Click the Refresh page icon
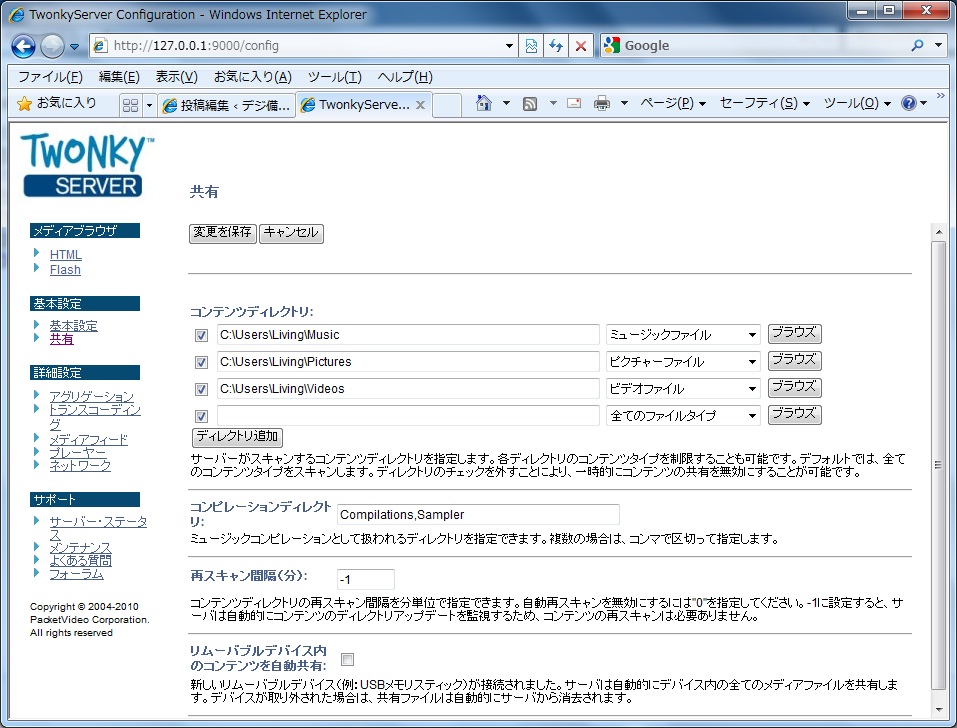 [555, 46]
